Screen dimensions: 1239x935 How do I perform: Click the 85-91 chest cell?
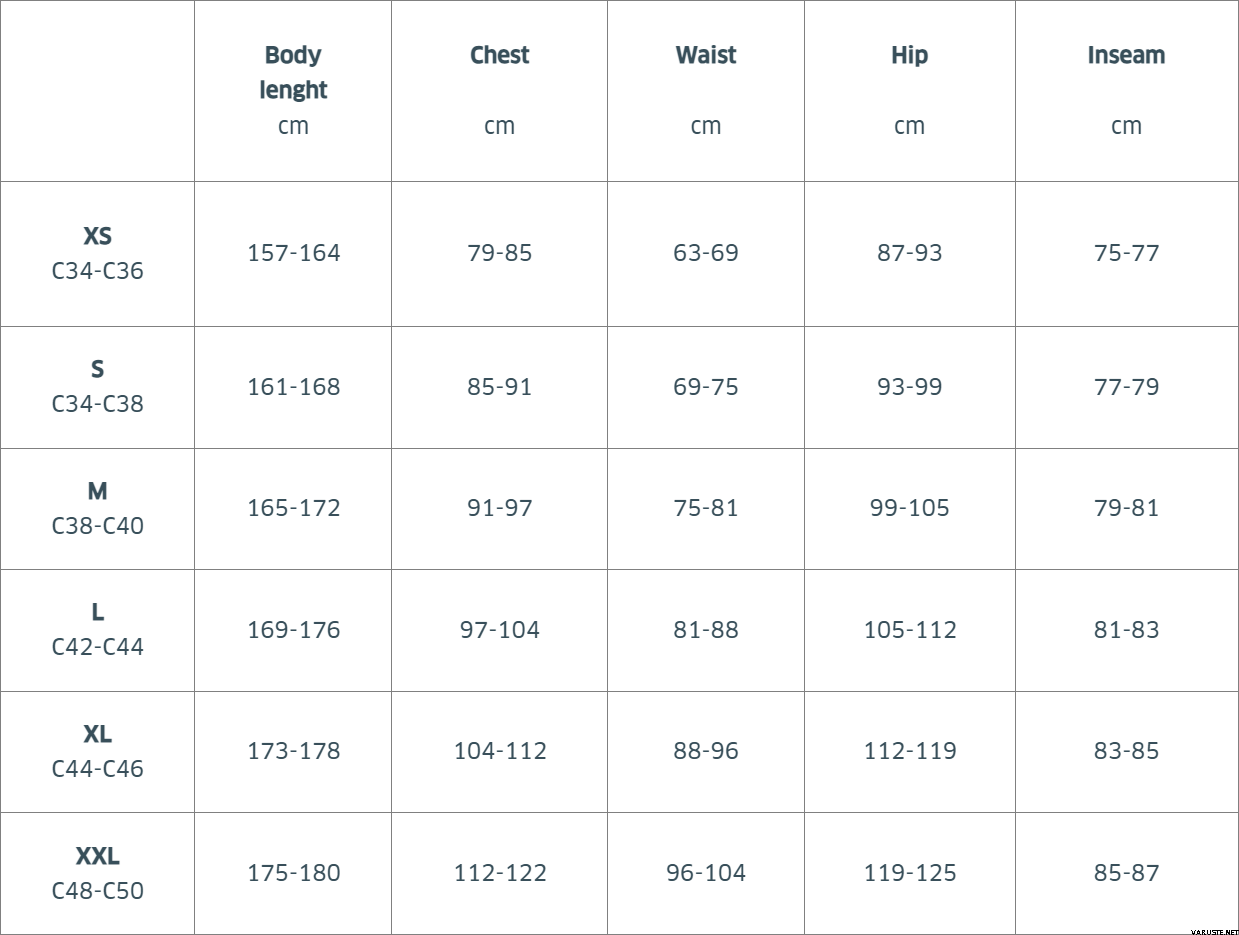[x=499, y=387]
